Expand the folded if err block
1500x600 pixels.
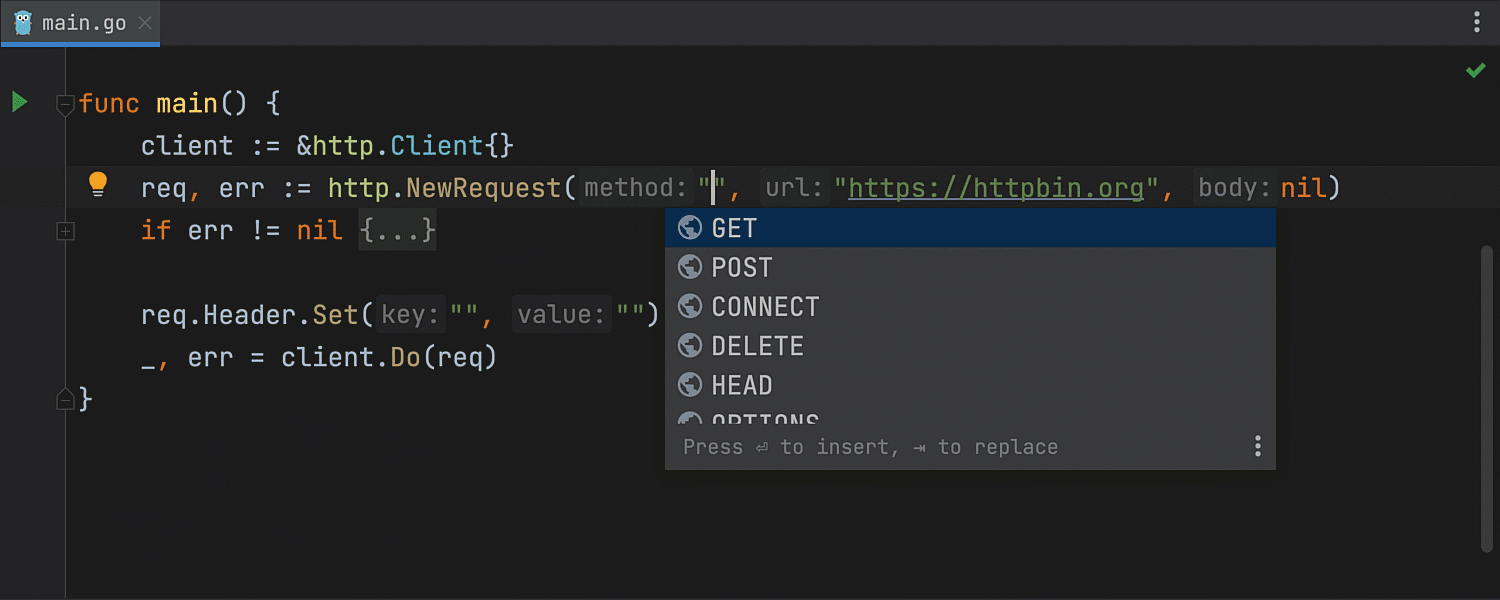[65, 231]
